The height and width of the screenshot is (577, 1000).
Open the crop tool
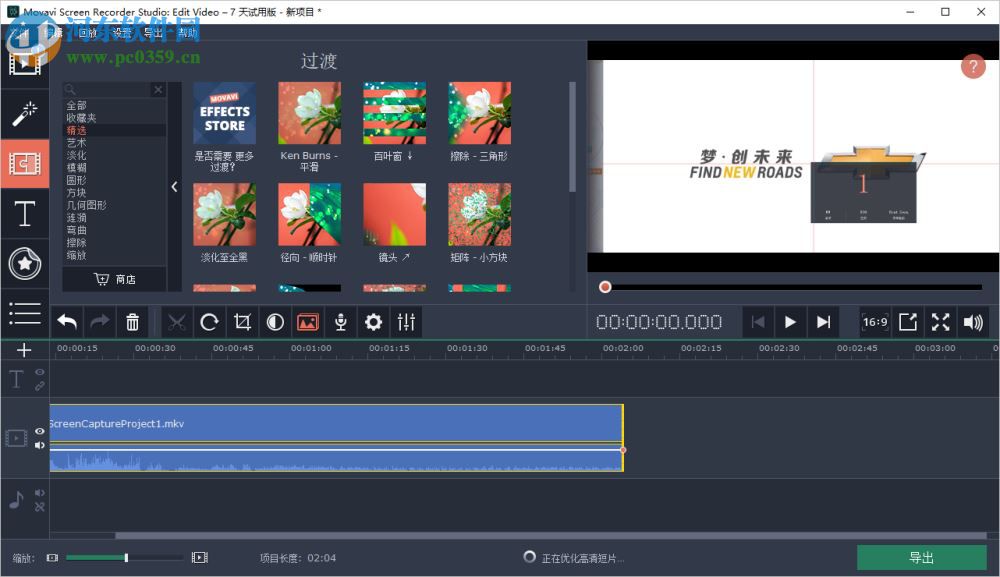point(242,322)
